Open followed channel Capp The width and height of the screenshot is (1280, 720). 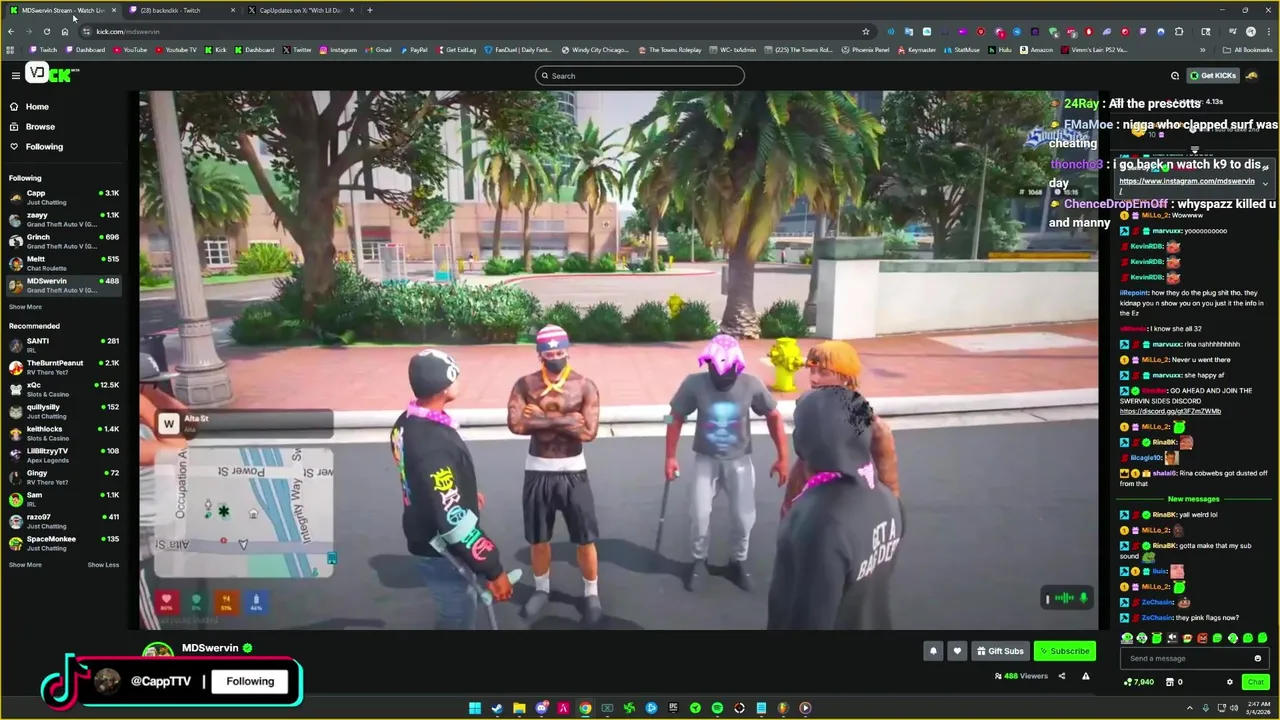coord(64,197)
